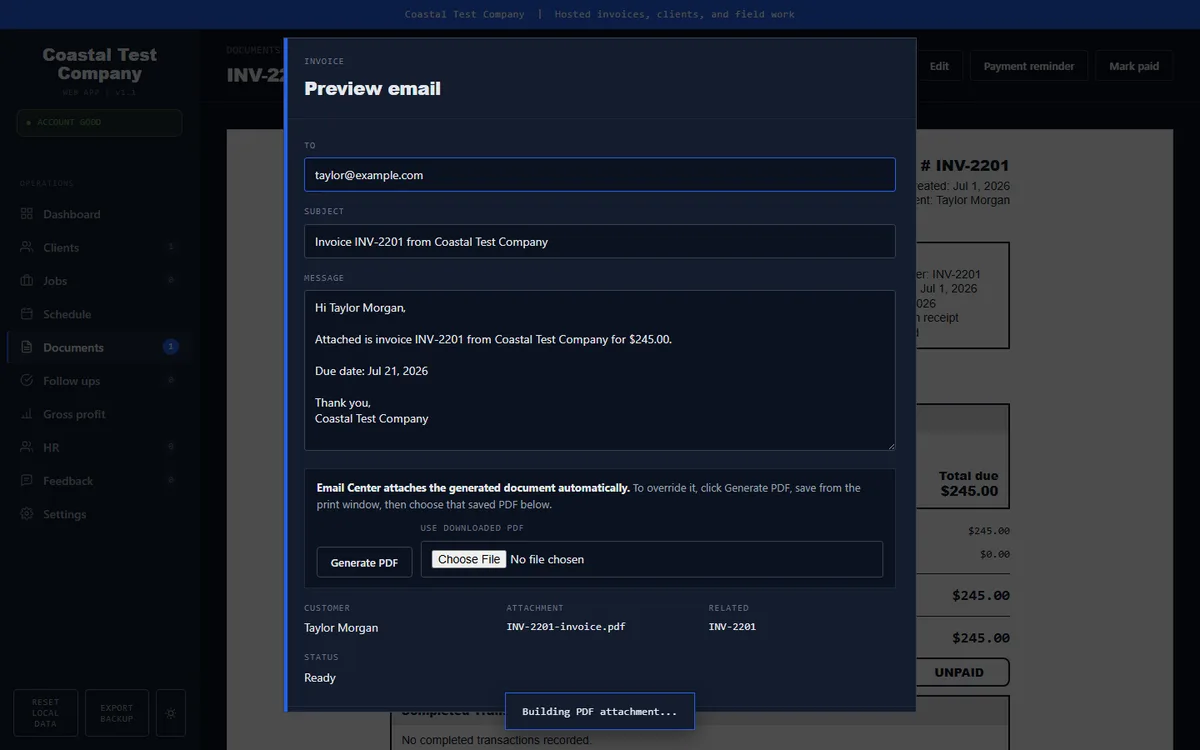The height and width of the screenshot is (750, 1200).
Task: Toggle the theme sun icon button
Action: point(170,713)
